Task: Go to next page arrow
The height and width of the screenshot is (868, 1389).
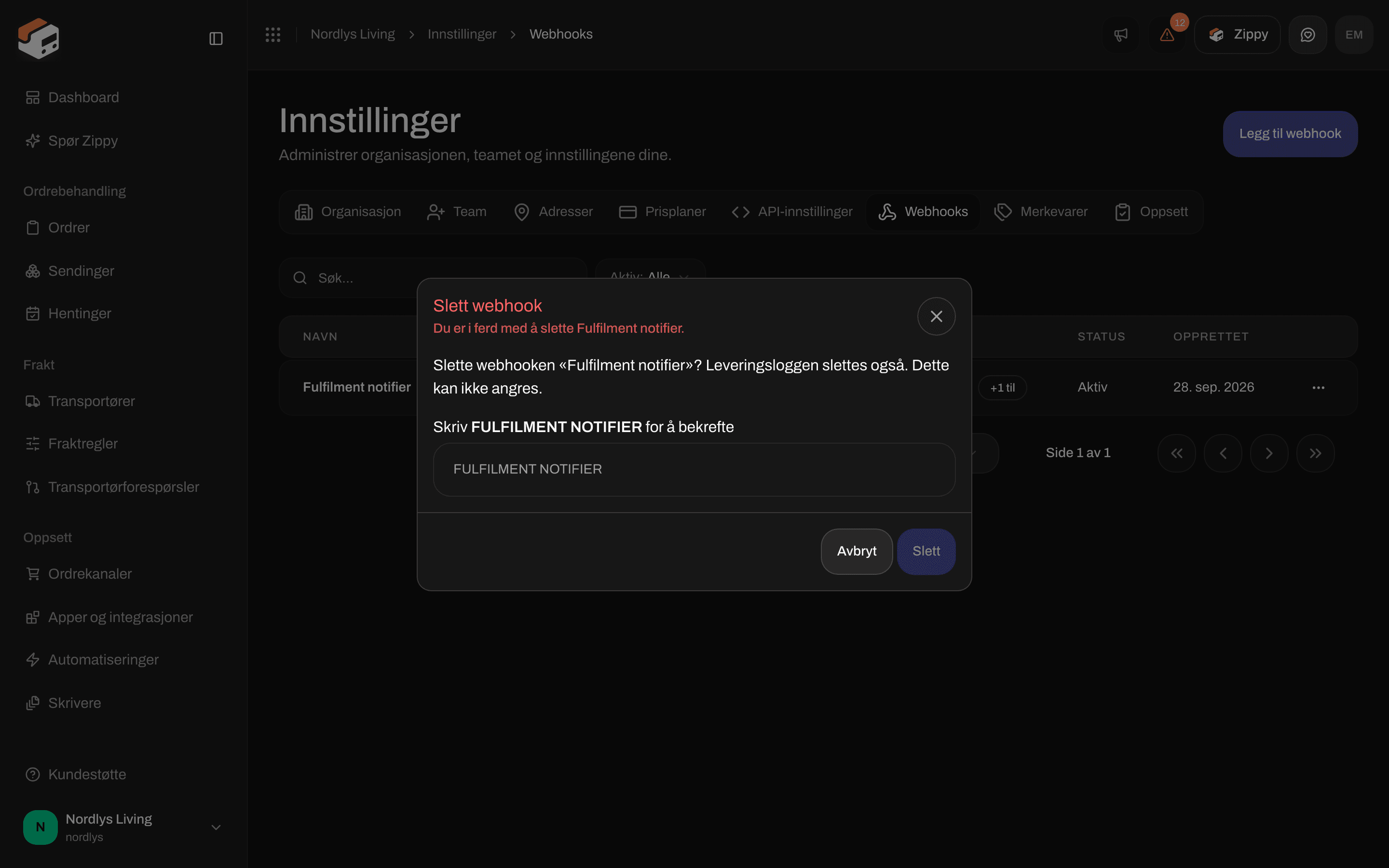Action: coord(1269,453)
